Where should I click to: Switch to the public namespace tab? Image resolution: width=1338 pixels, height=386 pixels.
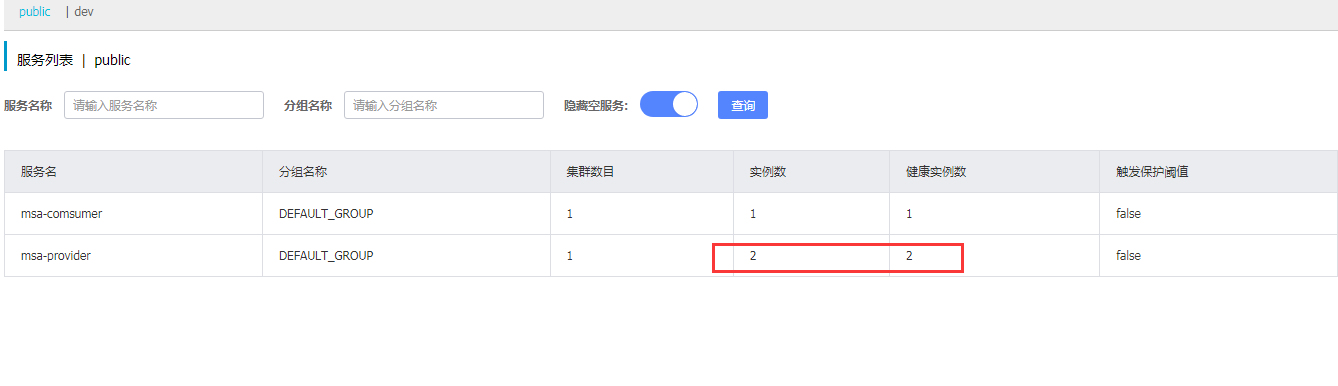tap(34, 12)
